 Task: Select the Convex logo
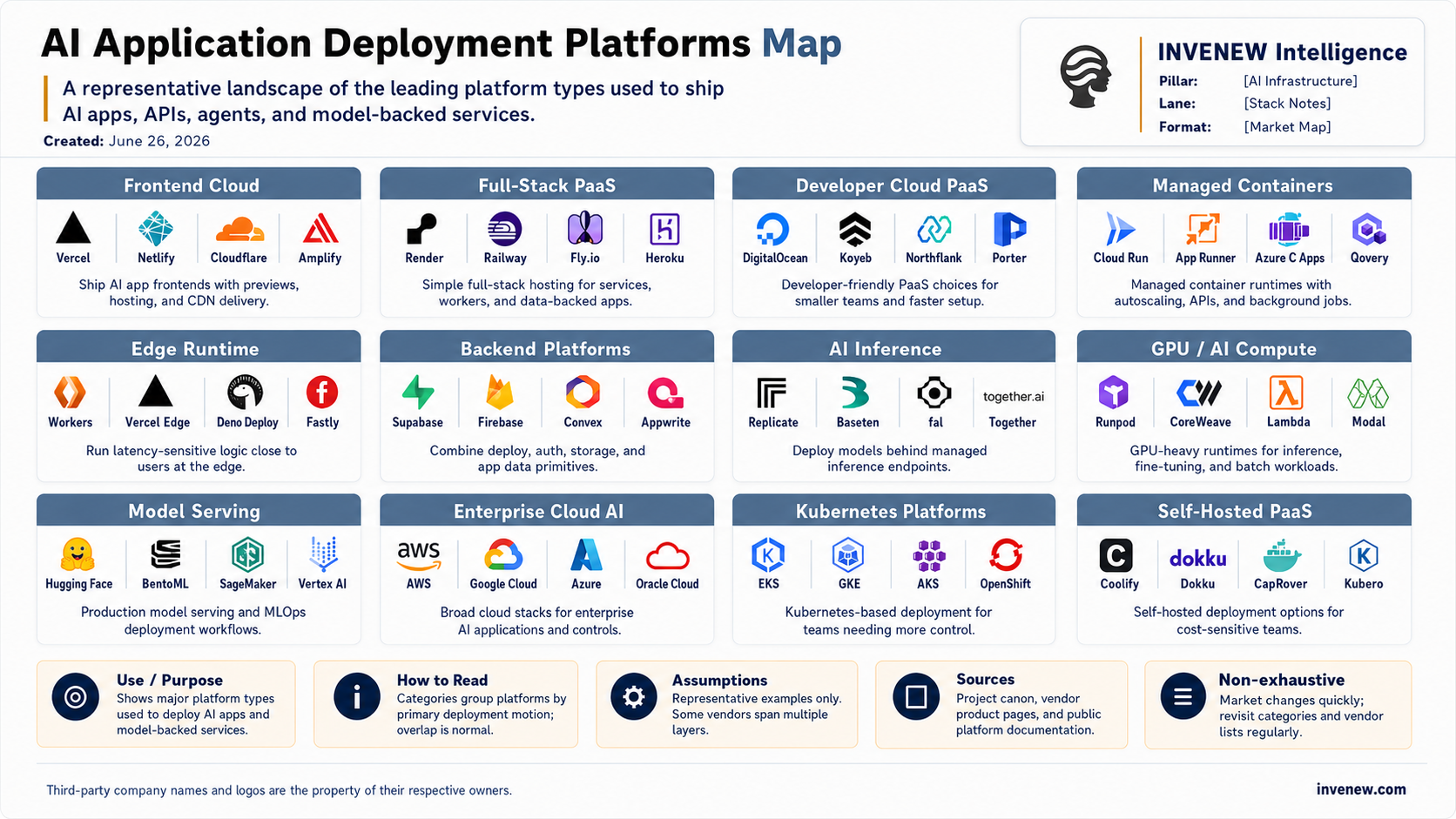pos(583,393)
